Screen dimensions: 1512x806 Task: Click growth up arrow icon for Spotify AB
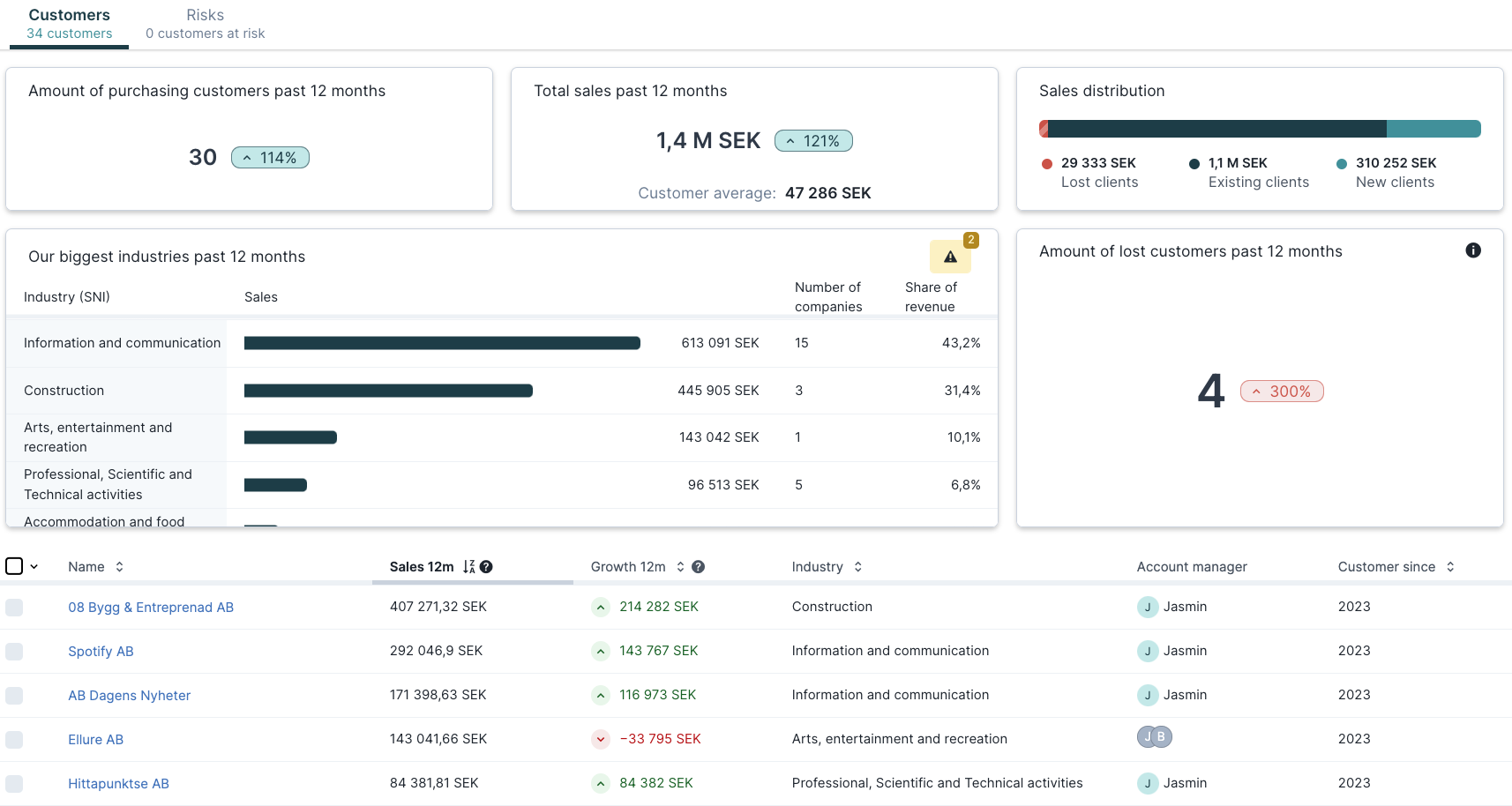(600, 651)
